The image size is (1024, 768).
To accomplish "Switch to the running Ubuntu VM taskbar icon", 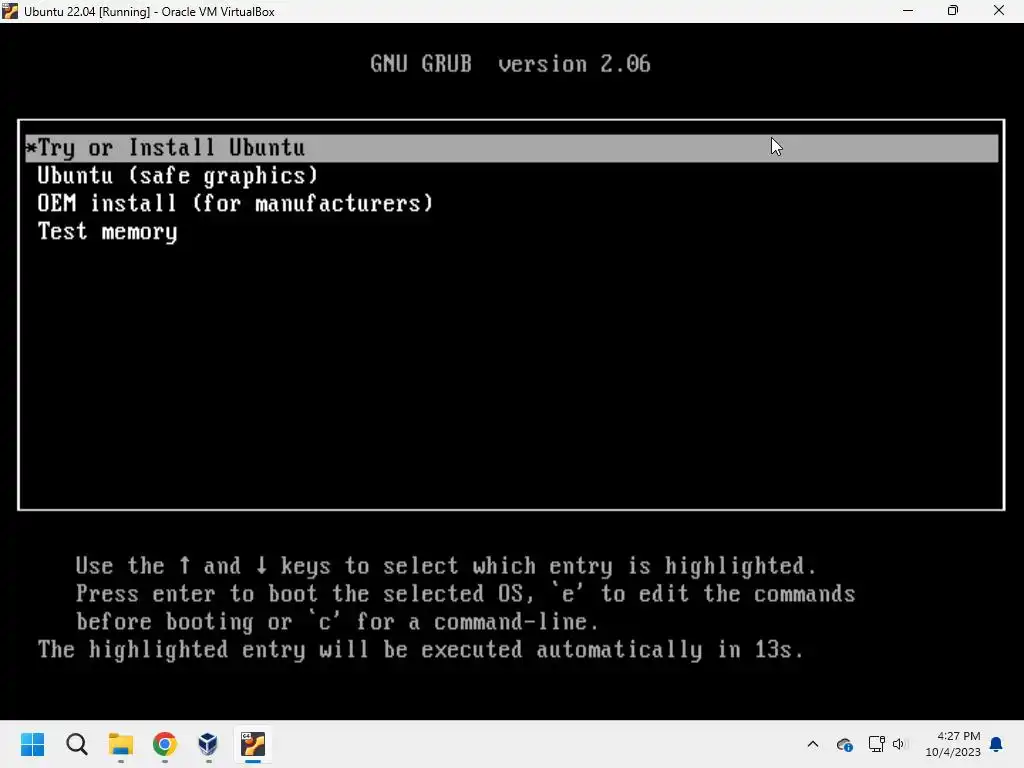I will [x=253, y=744].
